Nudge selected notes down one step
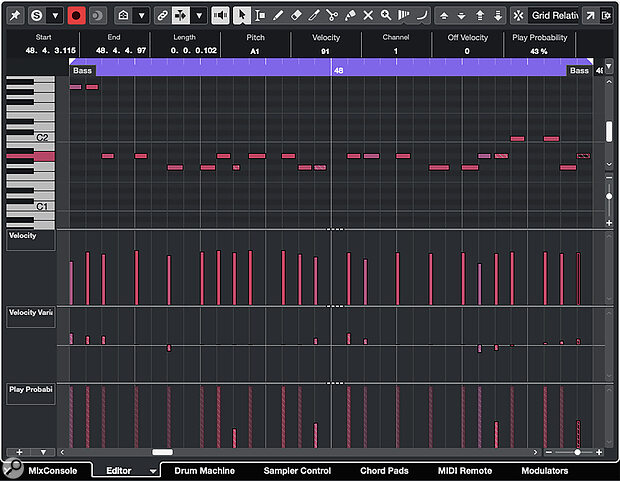Screen dimensions: 620x481 click(x=461, y=16)
